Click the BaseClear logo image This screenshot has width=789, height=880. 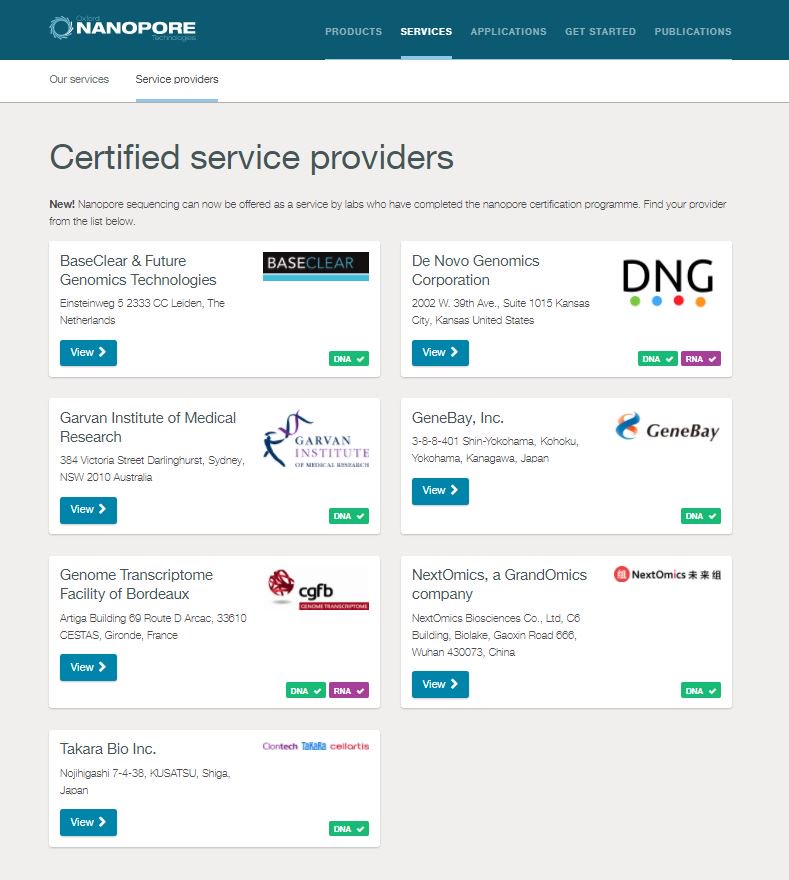(x=316, y=266)
